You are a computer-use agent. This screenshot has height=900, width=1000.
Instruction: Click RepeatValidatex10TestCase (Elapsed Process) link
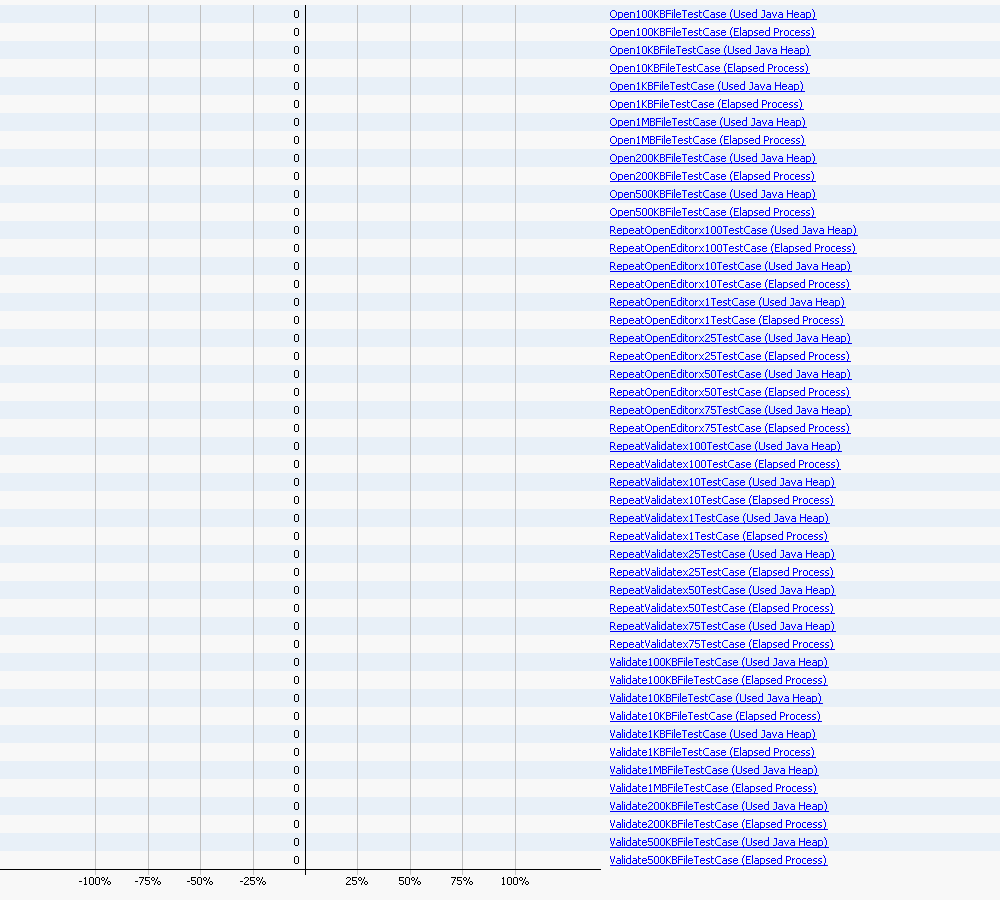(721, 500)
